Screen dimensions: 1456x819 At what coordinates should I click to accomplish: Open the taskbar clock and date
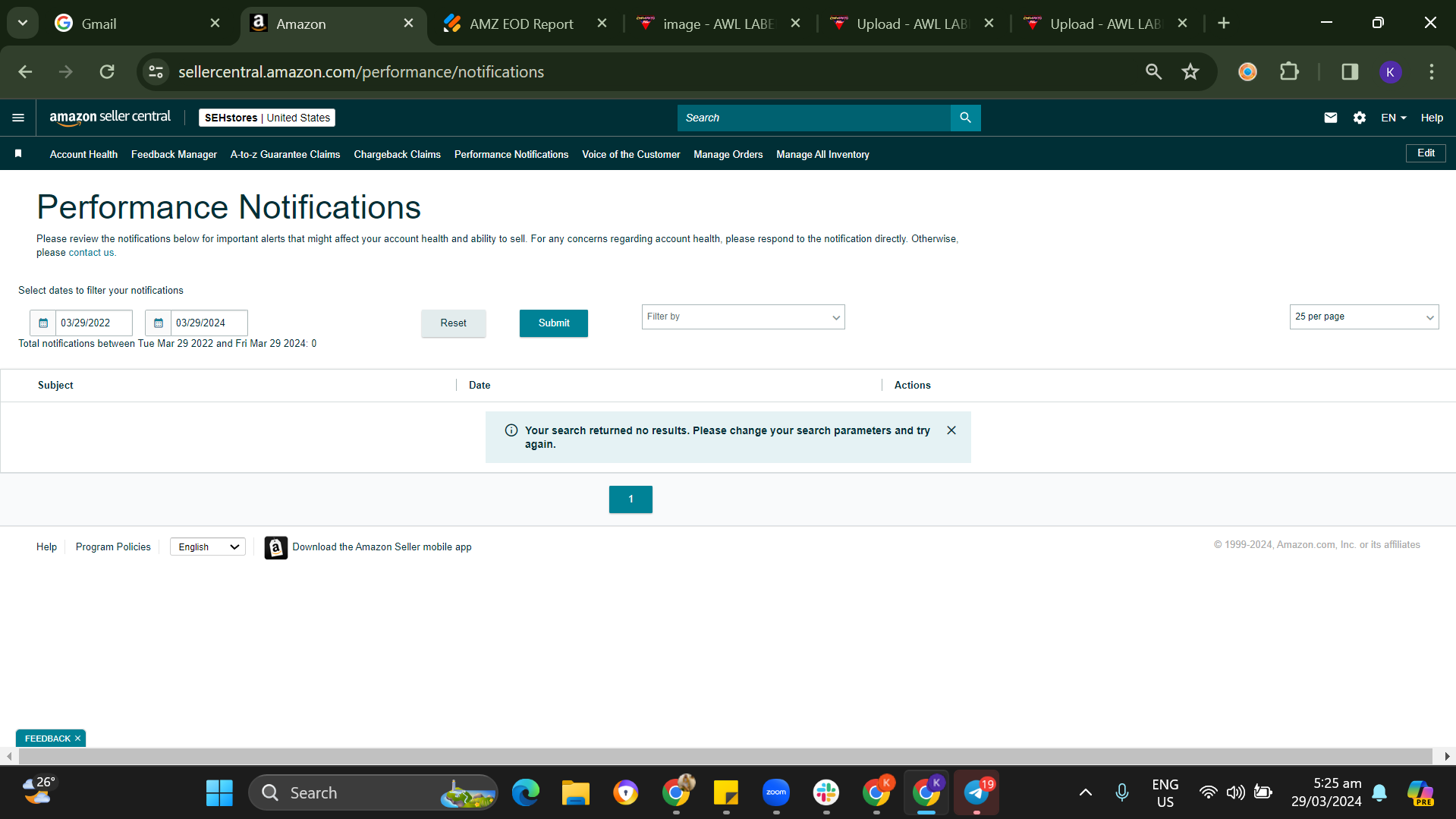[1326, 793]
